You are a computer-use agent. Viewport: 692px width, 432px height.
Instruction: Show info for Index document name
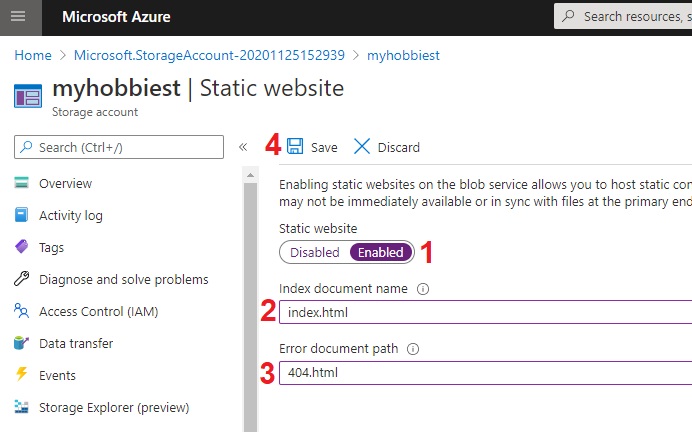(x=423, y=289)
